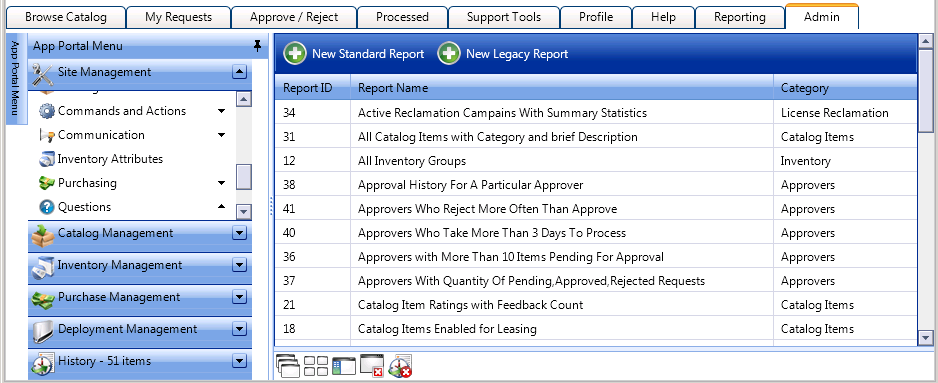Expand the Purchasing submenu arrow
Screen dimensions: 938x383
(221, 183)
